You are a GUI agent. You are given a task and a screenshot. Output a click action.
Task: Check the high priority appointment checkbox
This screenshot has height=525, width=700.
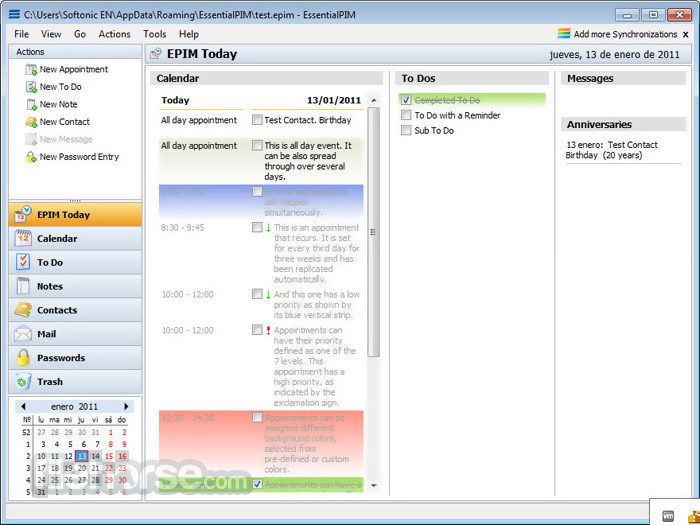[x=257, y=329]
